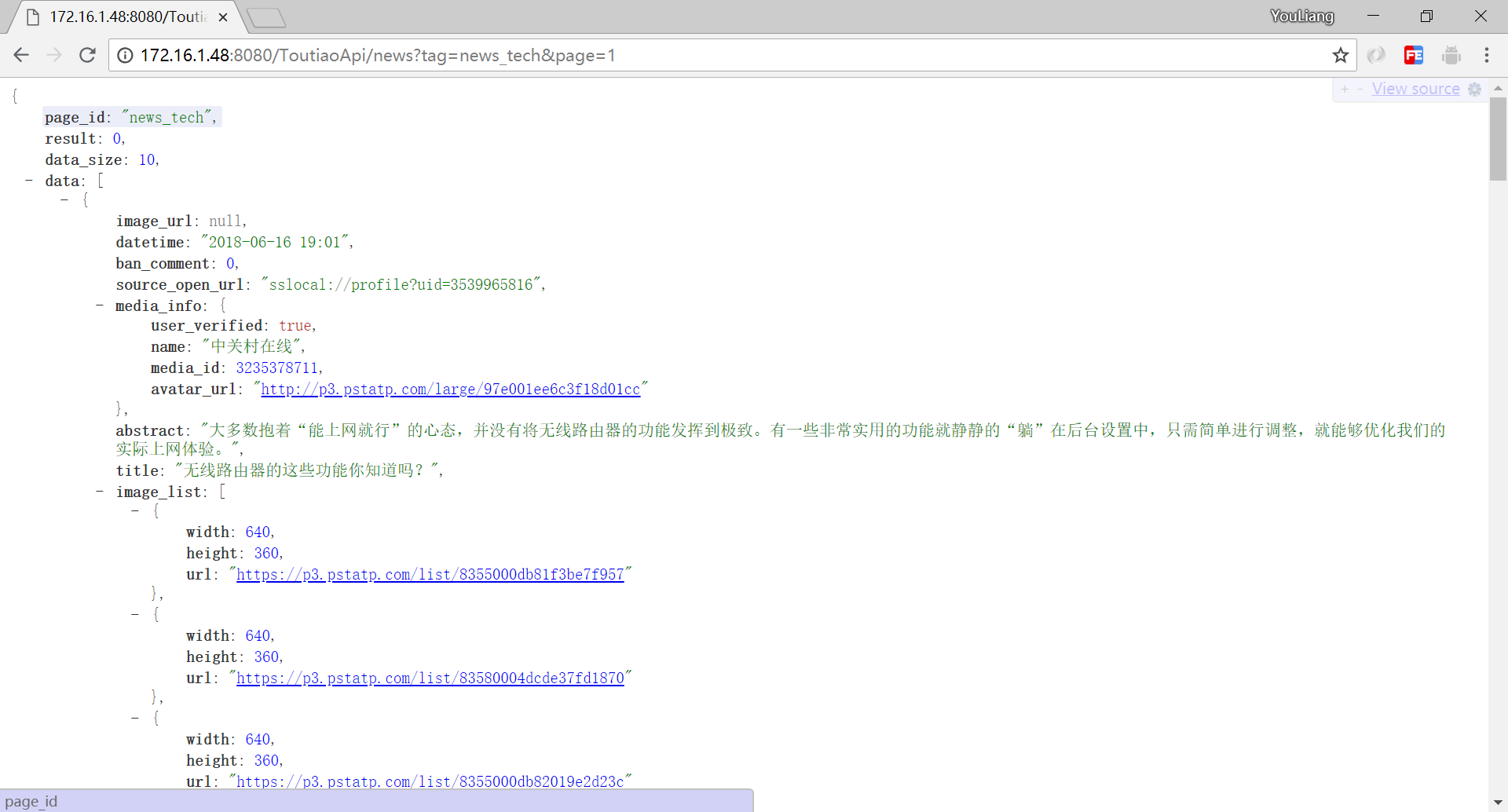Click the result key
This screenshot has width=1508, height=812.
pyautogui.click(x=70, y=139)
